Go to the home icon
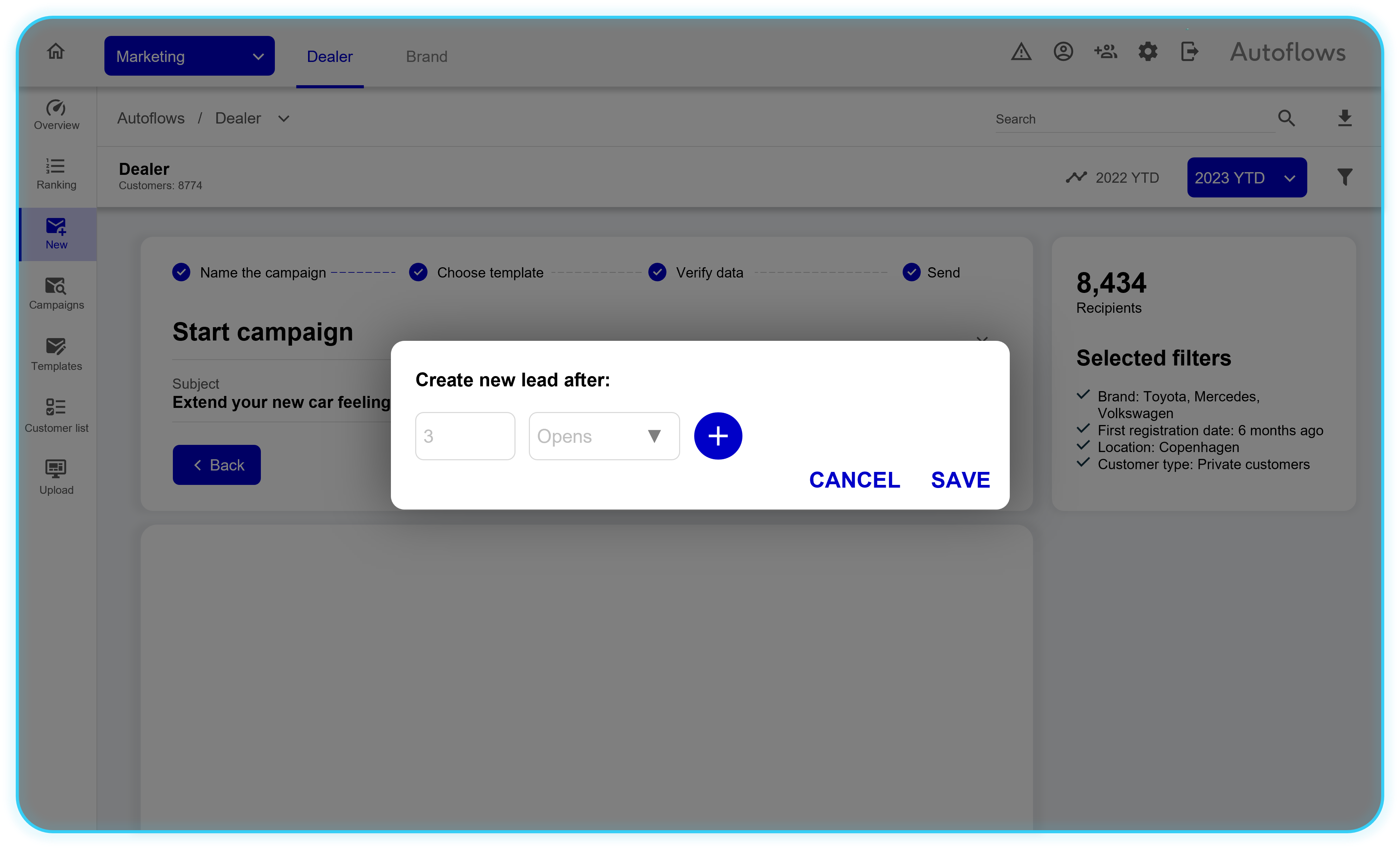The width and height of the screenshot is (1400, 849). [56, 52]
